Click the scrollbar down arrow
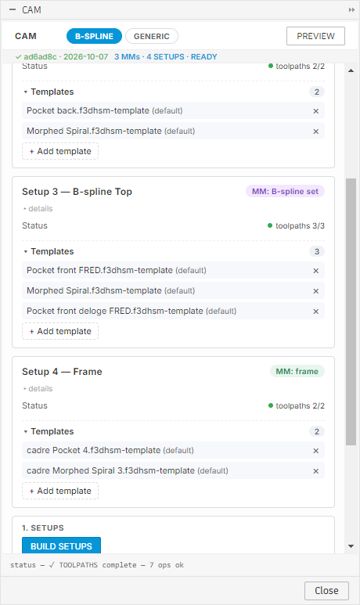The width and height of the screenshot is (360, 605). pyautogui.click(x=351, y=546)
